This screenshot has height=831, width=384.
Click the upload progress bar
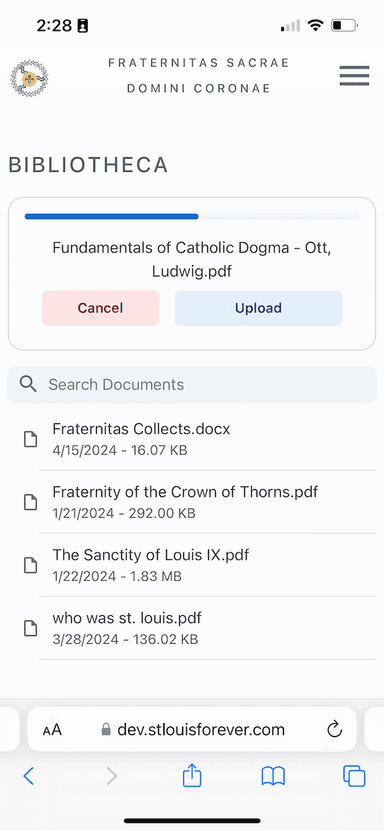click(192, 216)
